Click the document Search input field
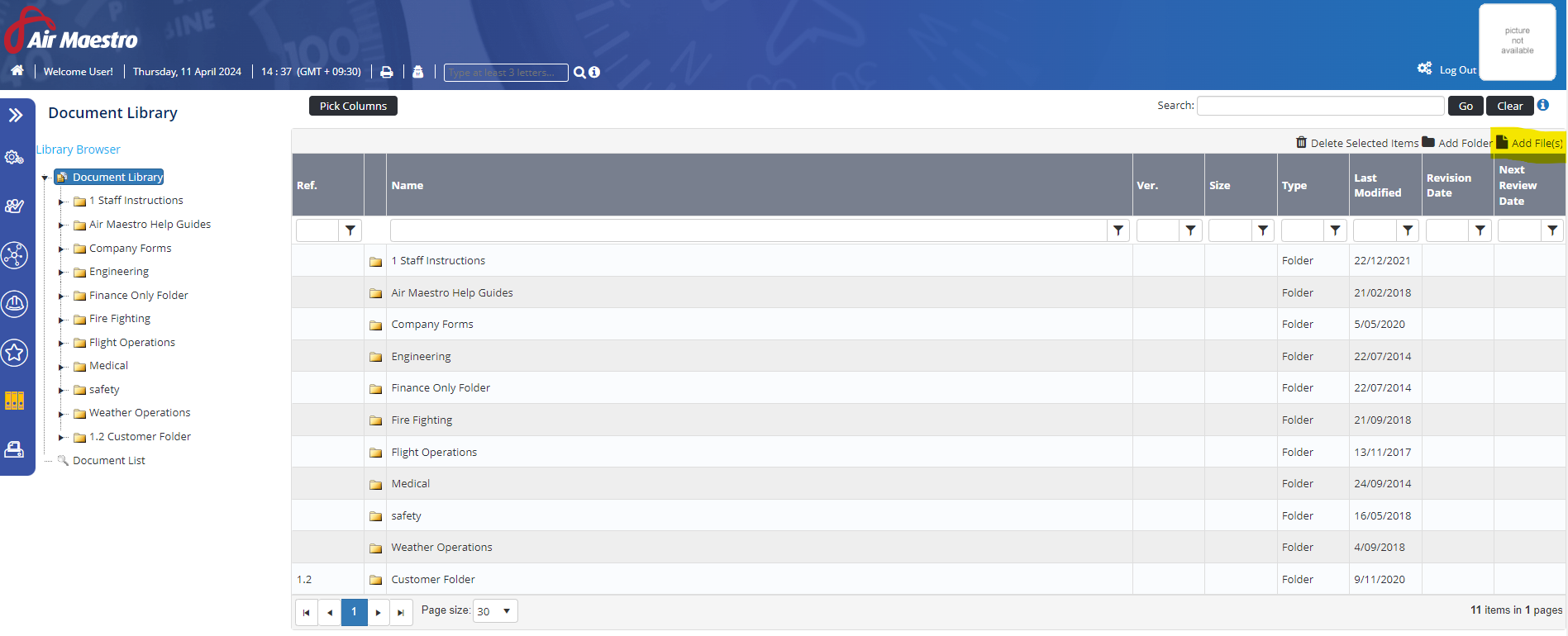The width and height of the screenshot is (1568, 636). [1320, 106]
